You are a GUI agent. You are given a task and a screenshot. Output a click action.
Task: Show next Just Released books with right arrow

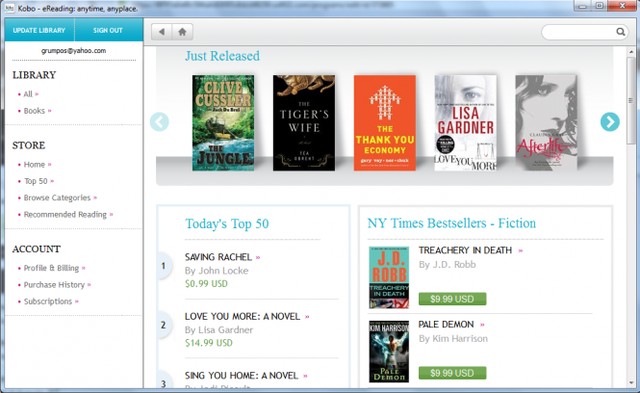coord(610,122)
